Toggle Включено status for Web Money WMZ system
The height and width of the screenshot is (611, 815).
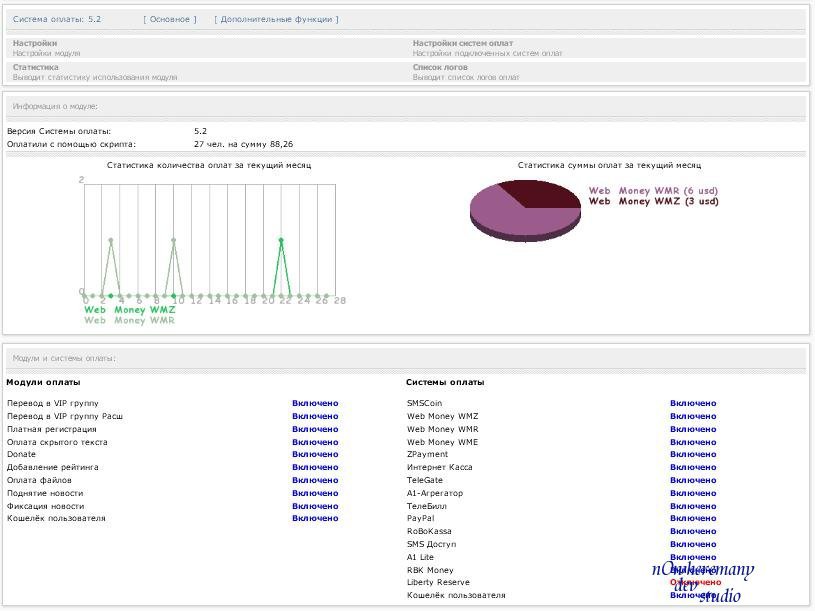[x=693, y=416]
